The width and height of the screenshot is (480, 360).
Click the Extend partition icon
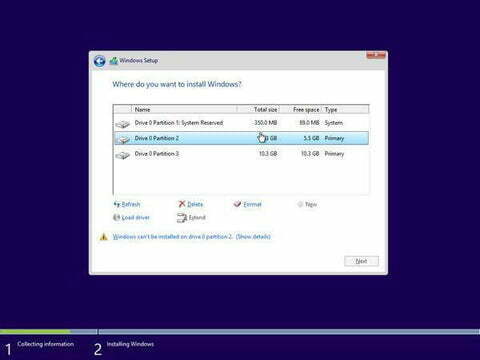tap(182, 218)
